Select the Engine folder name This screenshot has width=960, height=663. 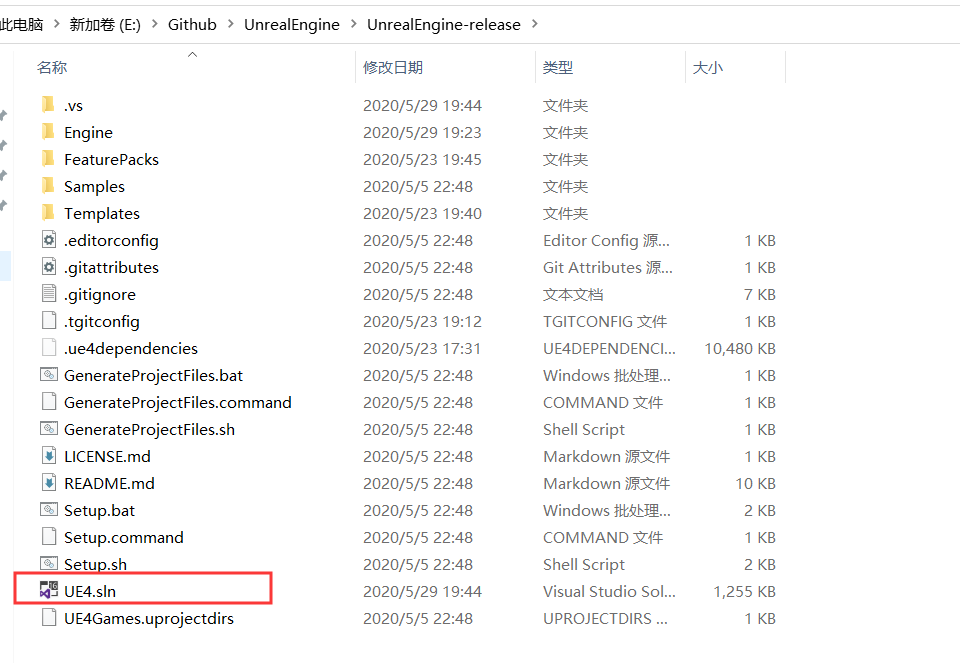88,133
